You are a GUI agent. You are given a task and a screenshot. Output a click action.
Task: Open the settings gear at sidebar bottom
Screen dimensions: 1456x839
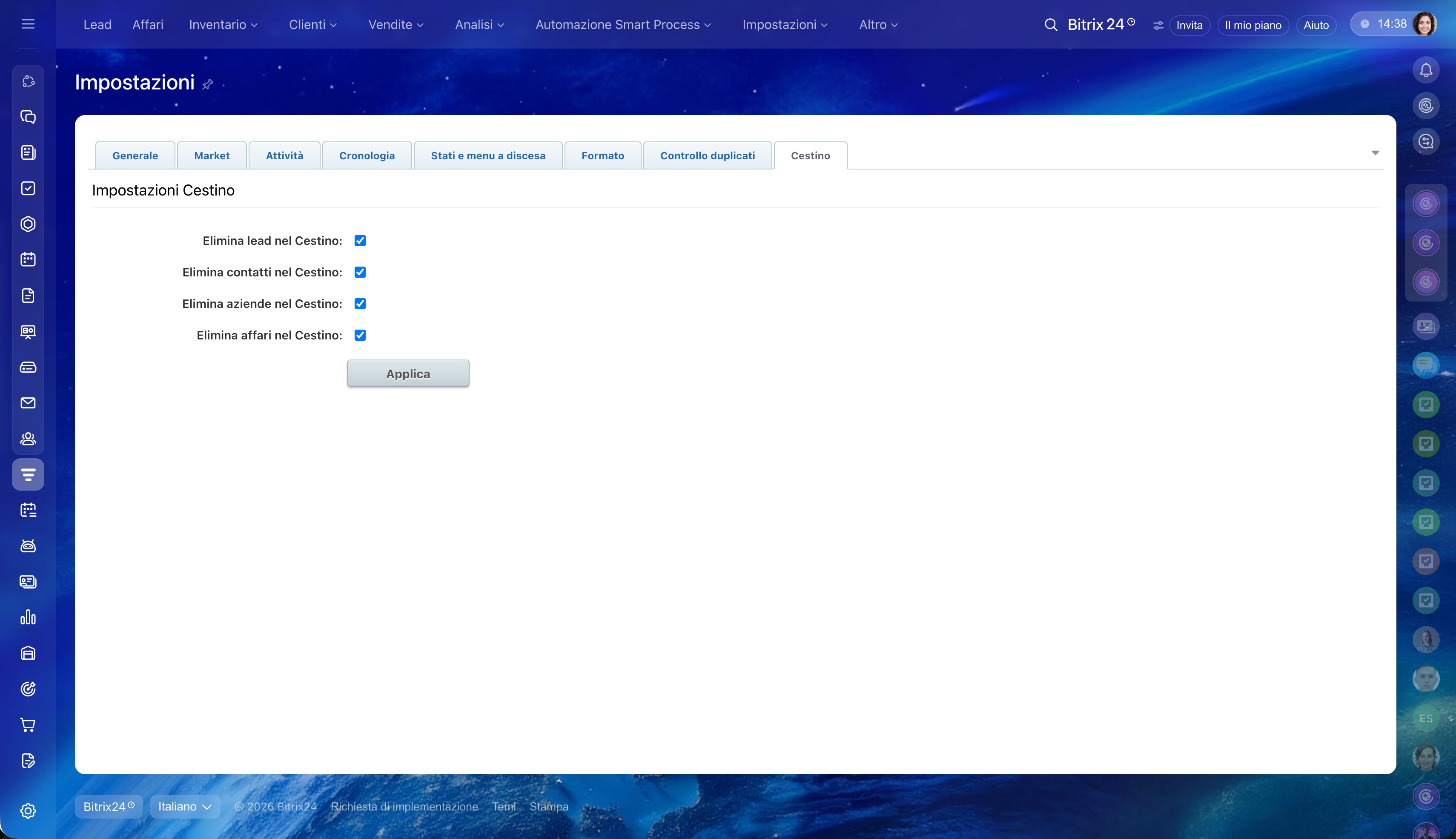(x=28, y=811)
